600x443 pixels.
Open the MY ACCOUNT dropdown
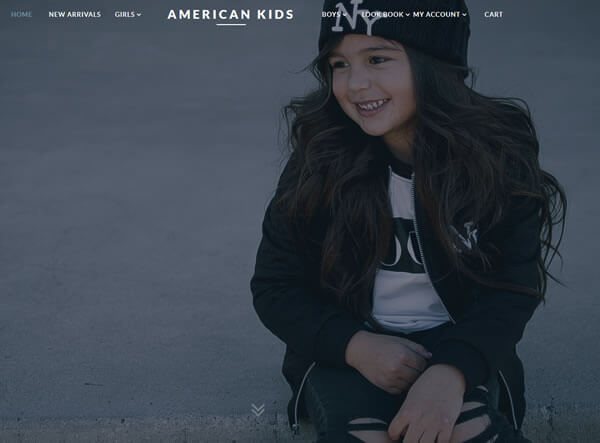point(440,15)
